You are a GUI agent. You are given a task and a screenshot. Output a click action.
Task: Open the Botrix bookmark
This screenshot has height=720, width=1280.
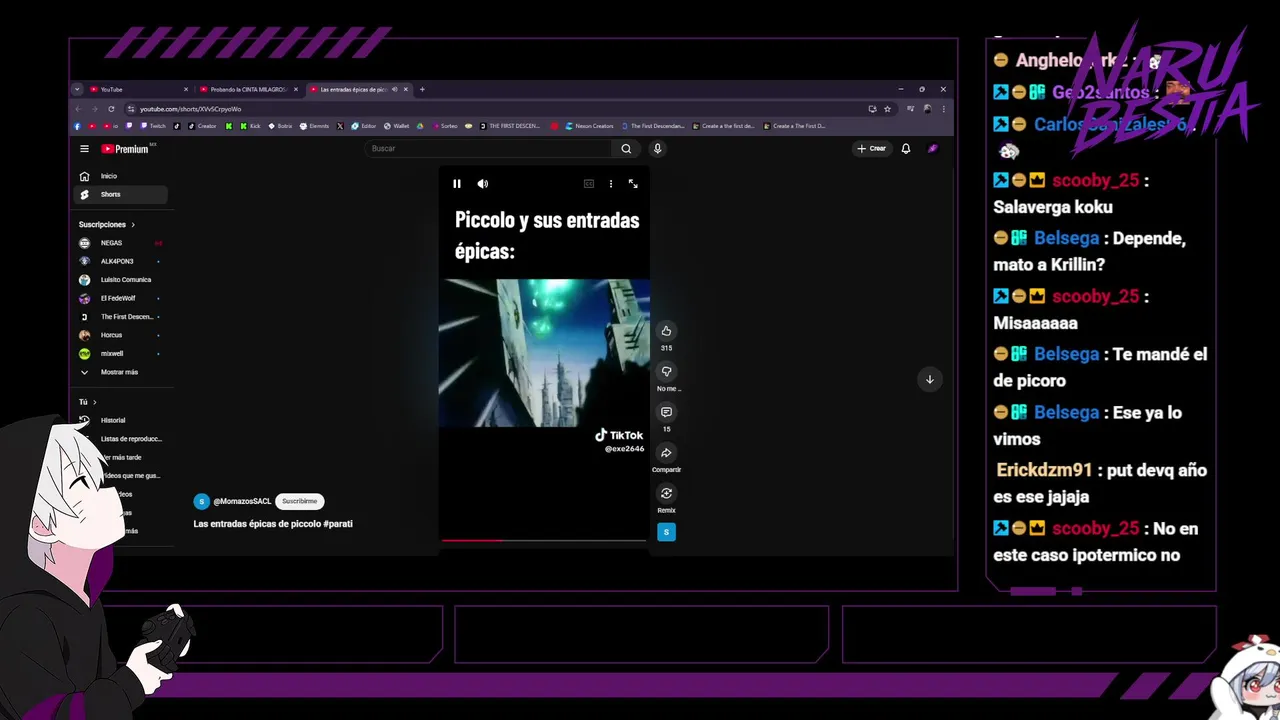point(280,126)
